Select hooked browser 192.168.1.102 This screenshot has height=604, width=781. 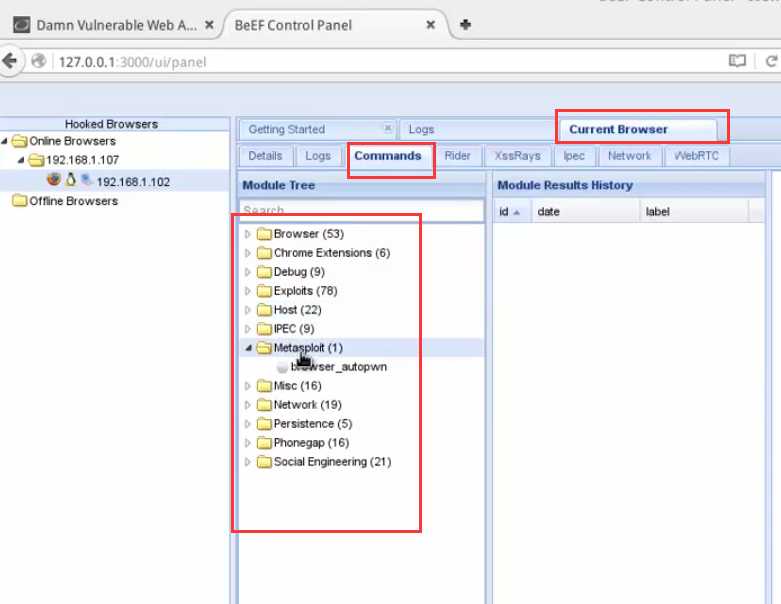133,182
